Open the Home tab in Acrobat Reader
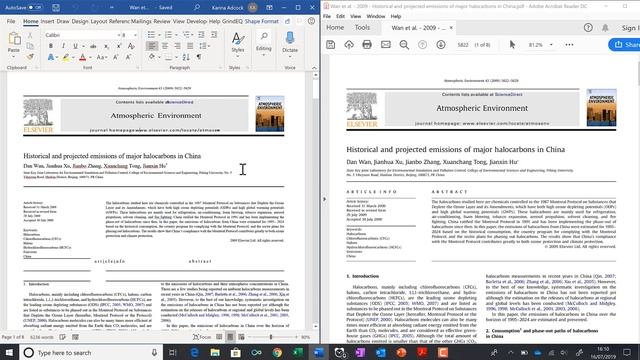The height and width of the screenshot is (360, 640). tap(335, 27)
